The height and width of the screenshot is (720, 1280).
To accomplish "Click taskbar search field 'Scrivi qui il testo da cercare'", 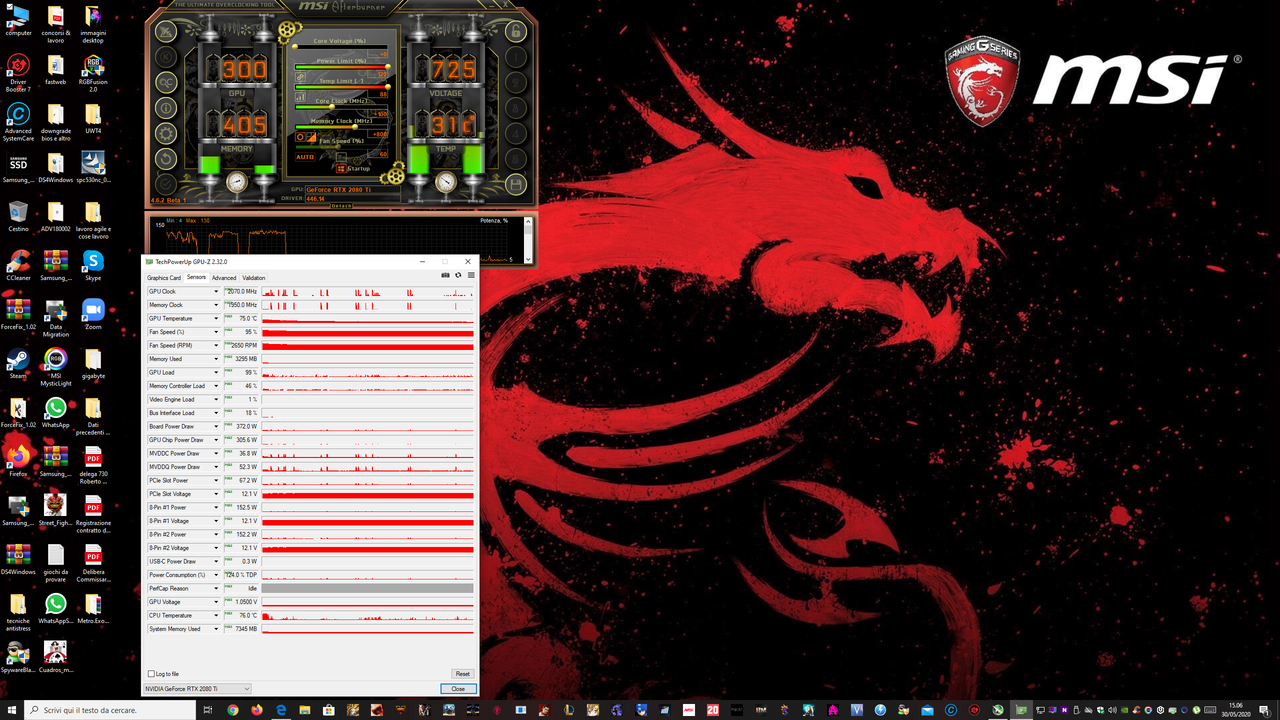I will click(110, 710).
